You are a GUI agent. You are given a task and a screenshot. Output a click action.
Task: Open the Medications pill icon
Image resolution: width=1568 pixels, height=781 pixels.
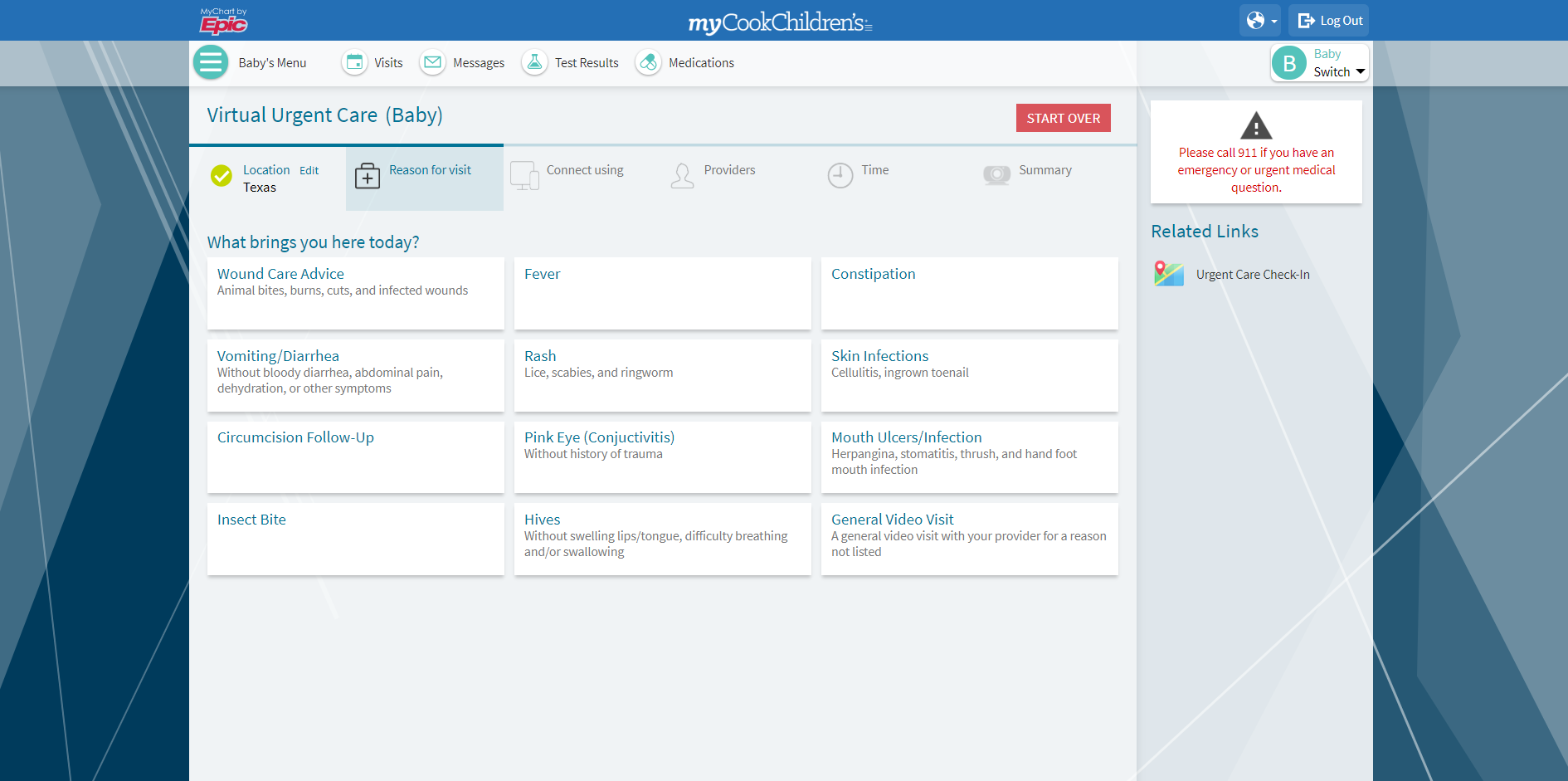point(648,63)
